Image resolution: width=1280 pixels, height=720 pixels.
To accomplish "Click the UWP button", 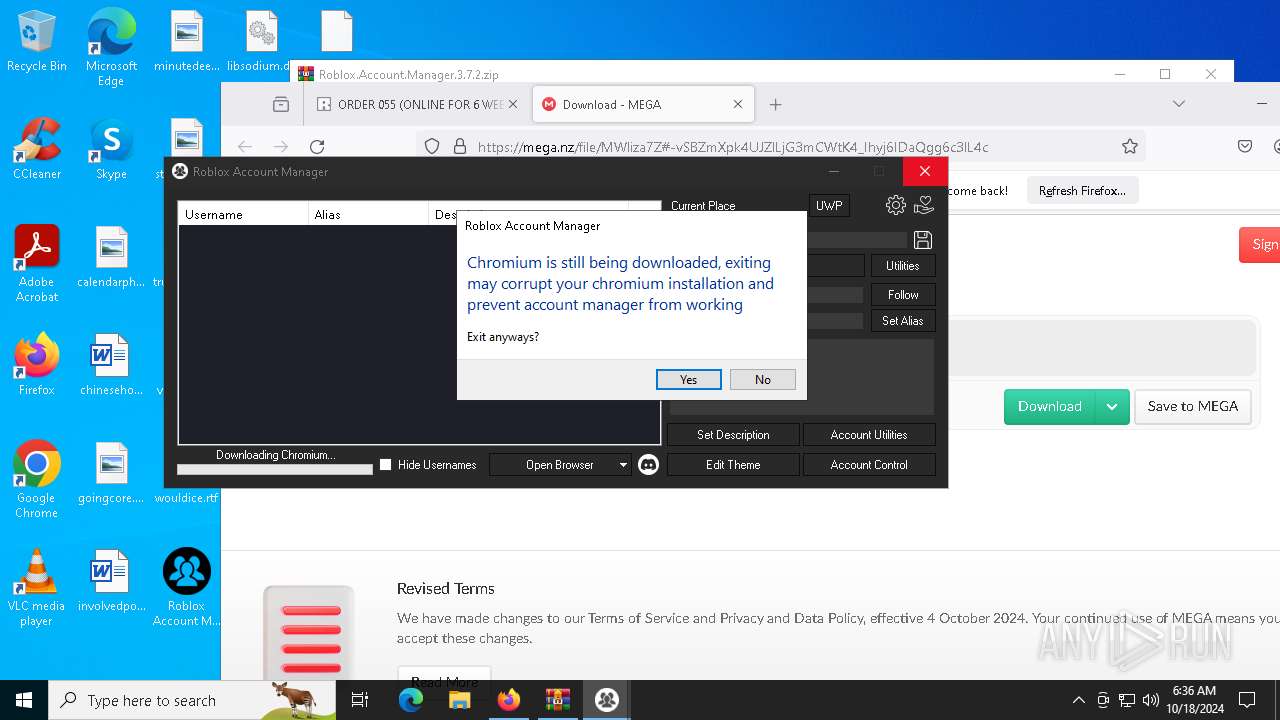I will tap(829, 206).
